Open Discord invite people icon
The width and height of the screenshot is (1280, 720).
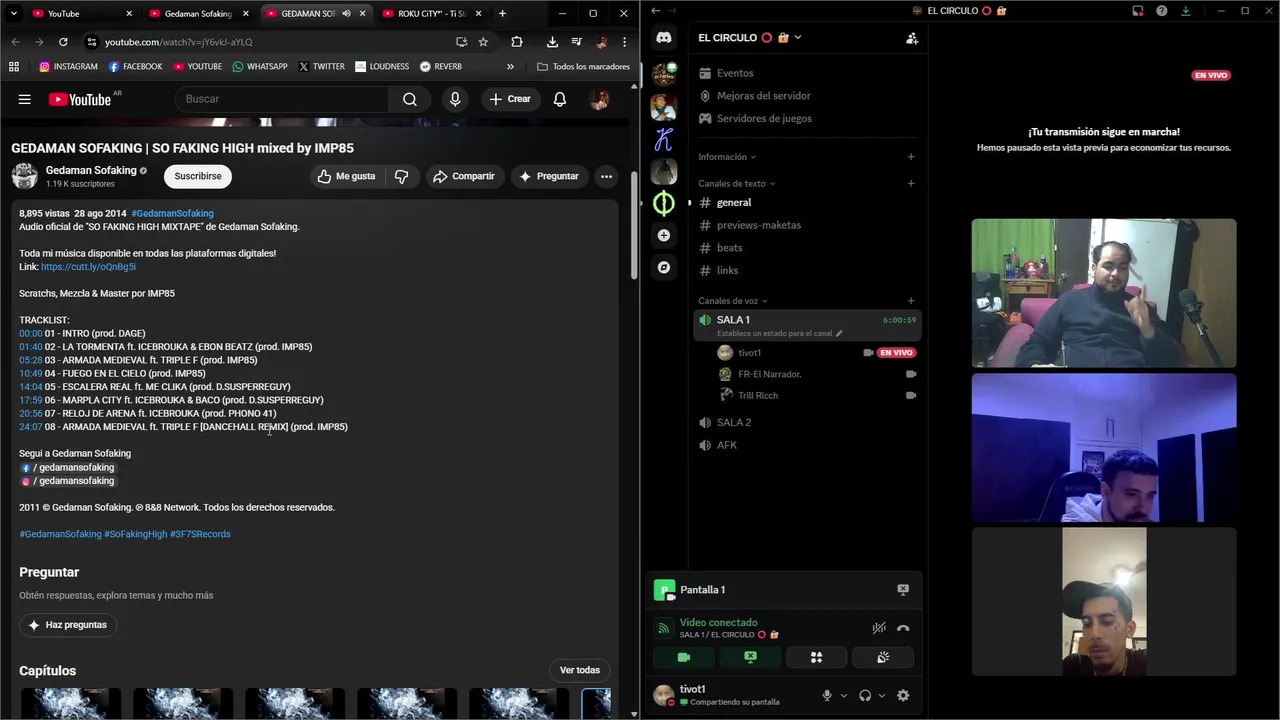tap(911, 38)
